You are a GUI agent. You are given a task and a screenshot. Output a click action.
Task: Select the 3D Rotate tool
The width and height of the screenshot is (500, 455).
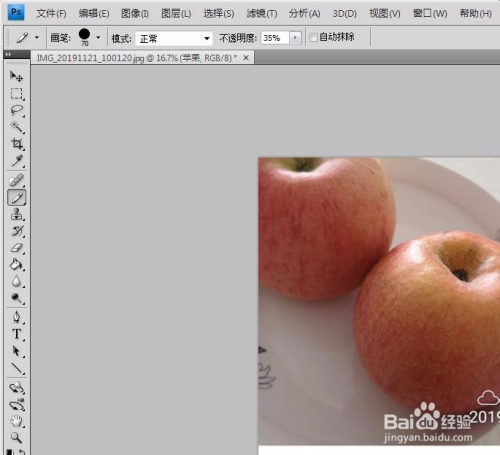click(16, 388)
